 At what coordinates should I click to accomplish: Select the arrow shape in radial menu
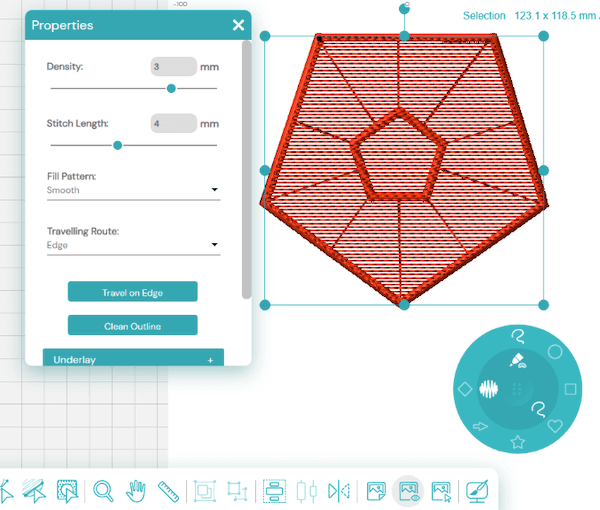(x=481, y=426)
